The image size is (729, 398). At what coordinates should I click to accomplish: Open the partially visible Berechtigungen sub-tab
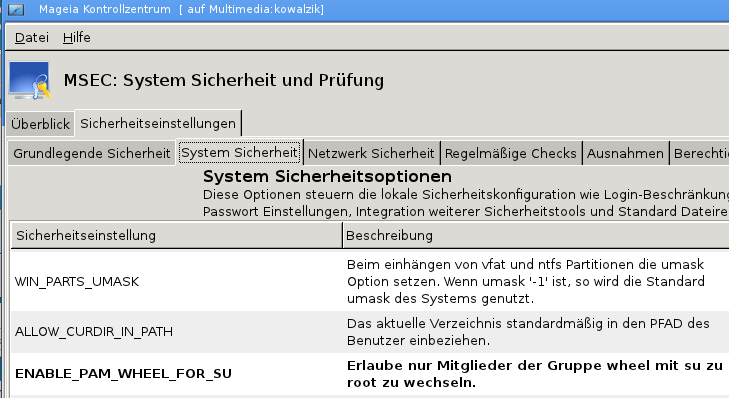click(x=700, y=153)
